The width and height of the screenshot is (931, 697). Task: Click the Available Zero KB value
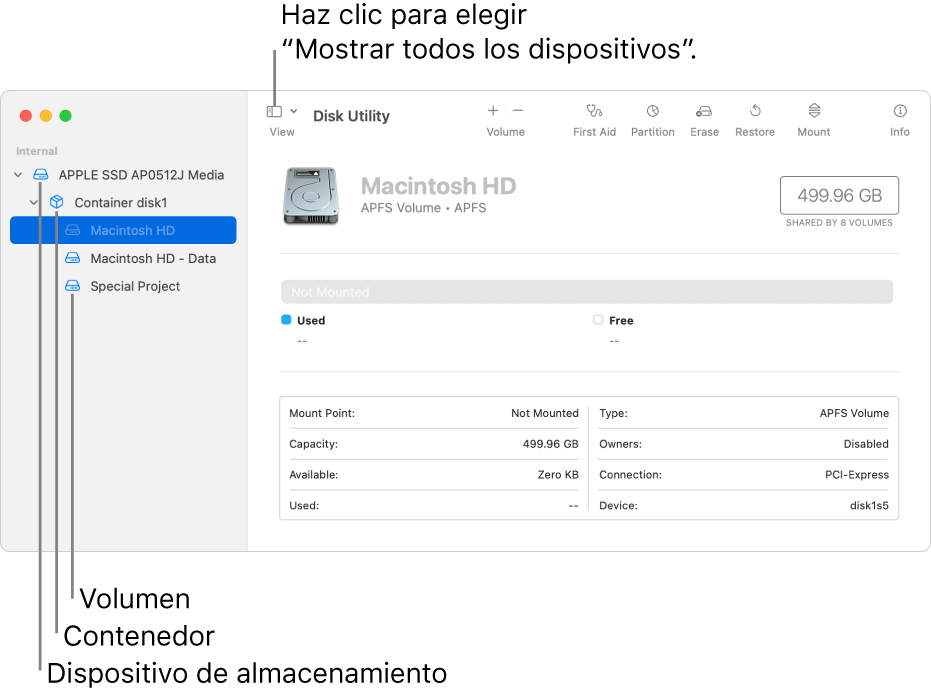(558, 475)
